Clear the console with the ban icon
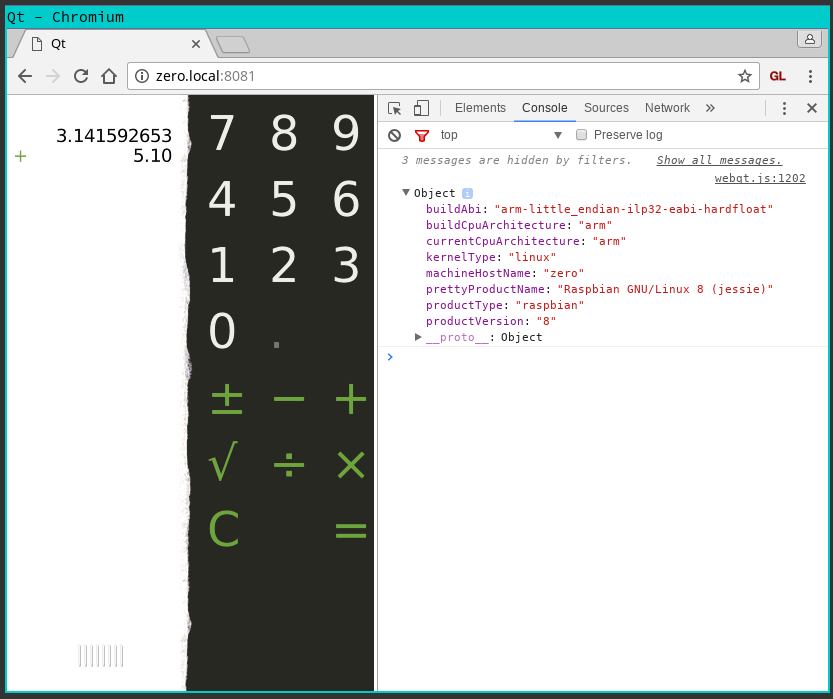Image resolution: width=833 pixels, height=699 pixels. (395, 135)
